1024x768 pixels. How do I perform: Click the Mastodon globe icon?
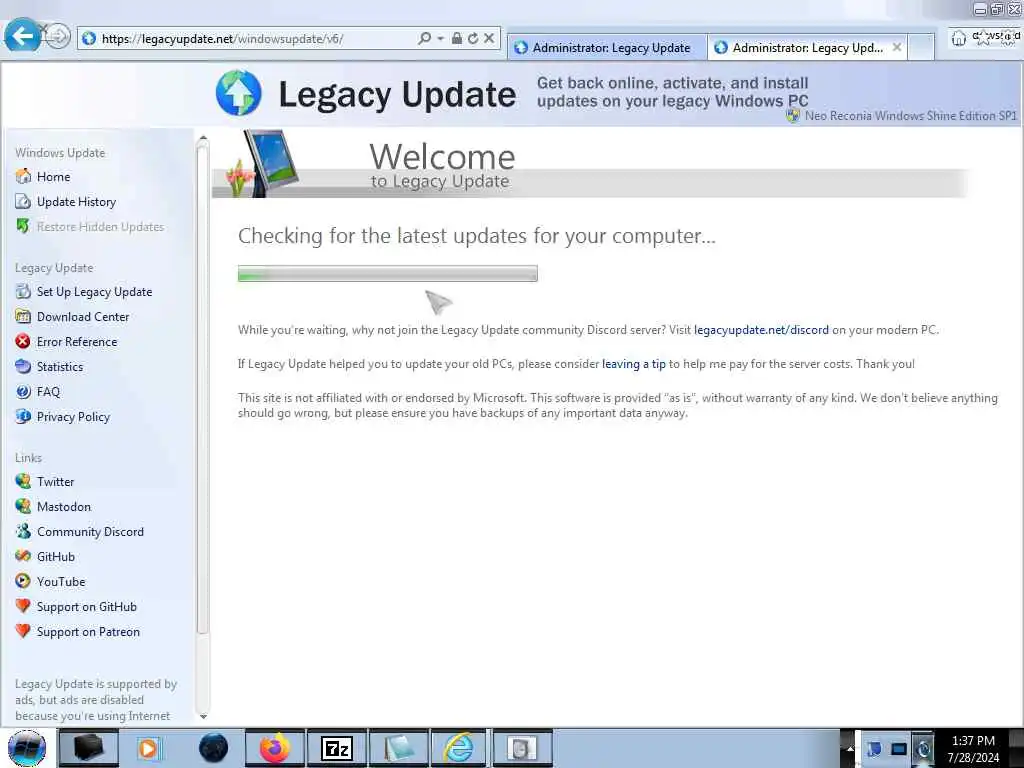(x=23, y=506)
